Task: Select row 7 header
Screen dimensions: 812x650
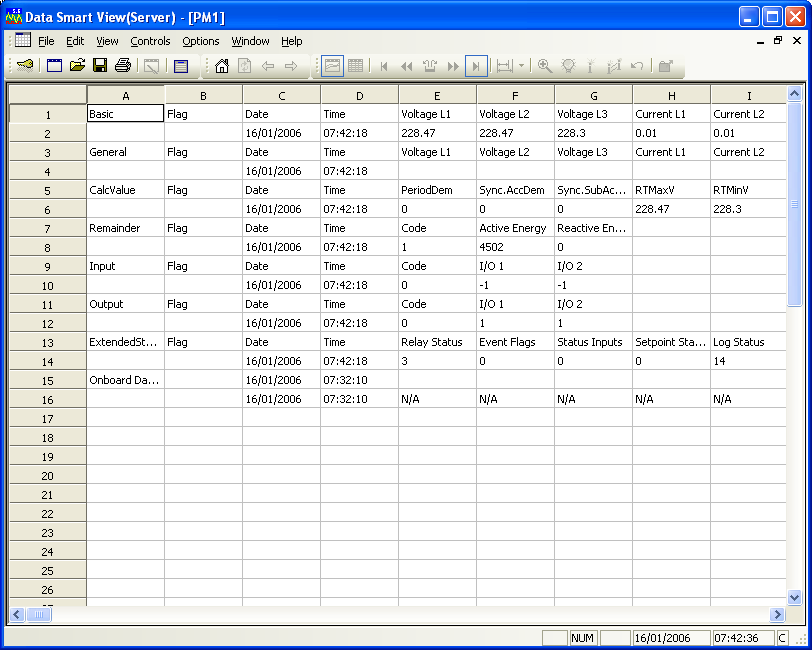Action: tap(48, 228)
